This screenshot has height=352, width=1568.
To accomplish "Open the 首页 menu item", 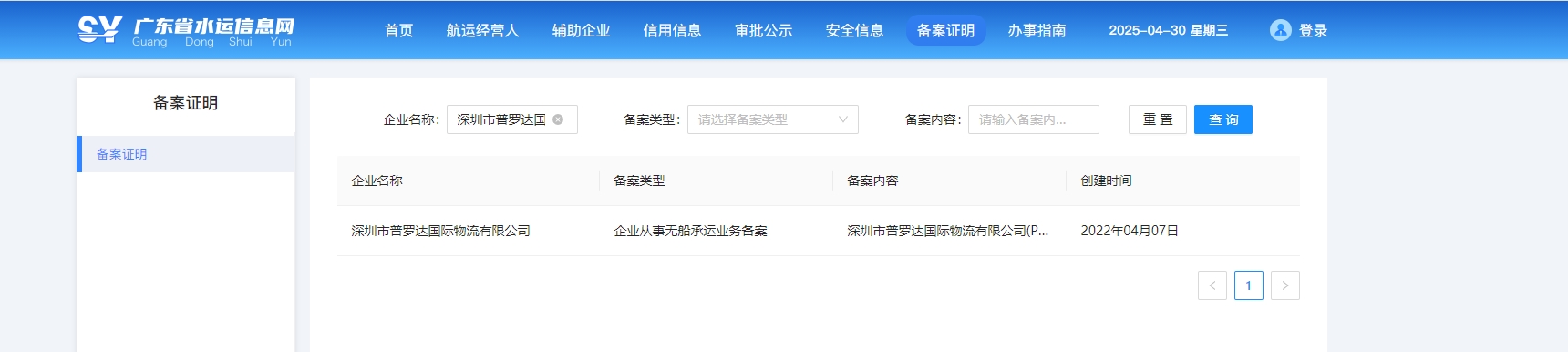I will point(398,30).
